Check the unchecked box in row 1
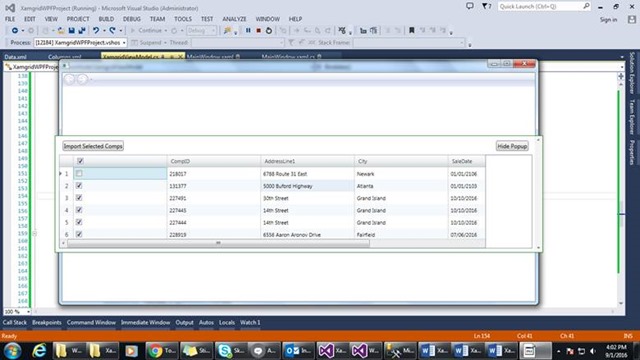The image size is (640, 360). point(79,173)
